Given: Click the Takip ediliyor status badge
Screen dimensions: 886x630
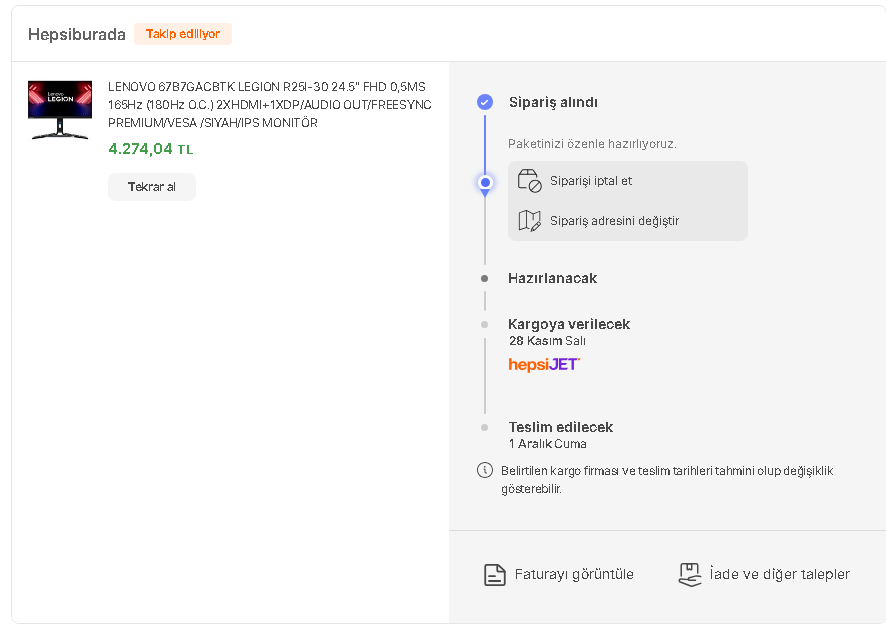Looking at the screenshot, I should click(x=183, y=34).
